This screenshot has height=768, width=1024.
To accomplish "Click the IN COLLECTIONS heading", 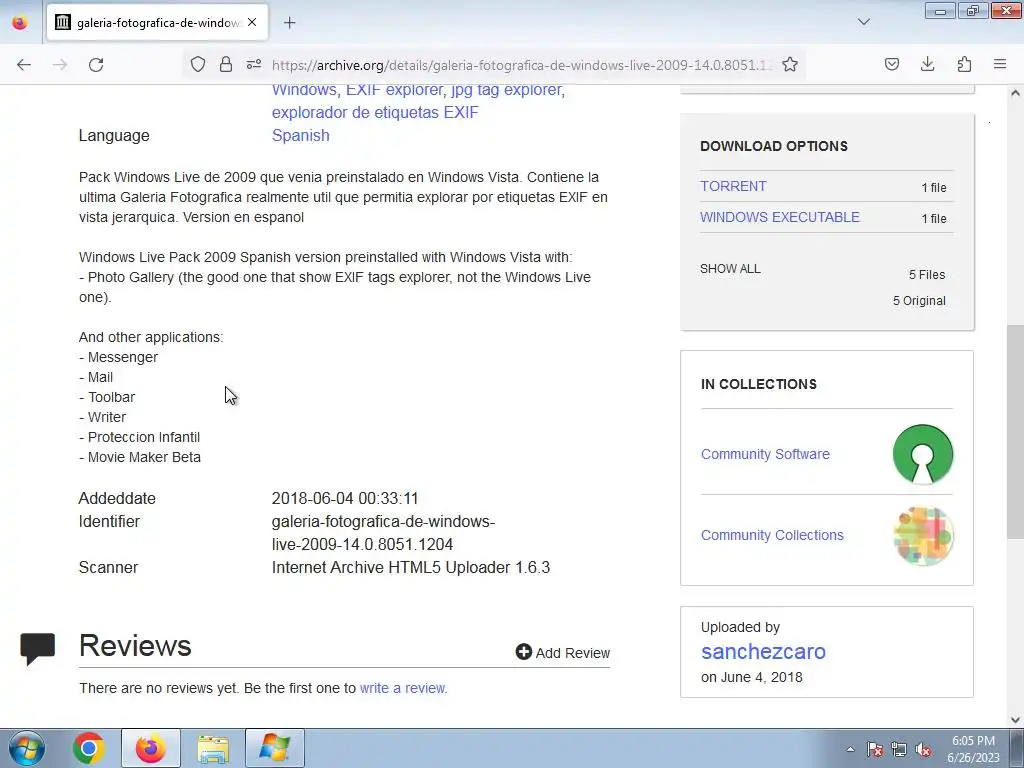I will click(759, 384).
